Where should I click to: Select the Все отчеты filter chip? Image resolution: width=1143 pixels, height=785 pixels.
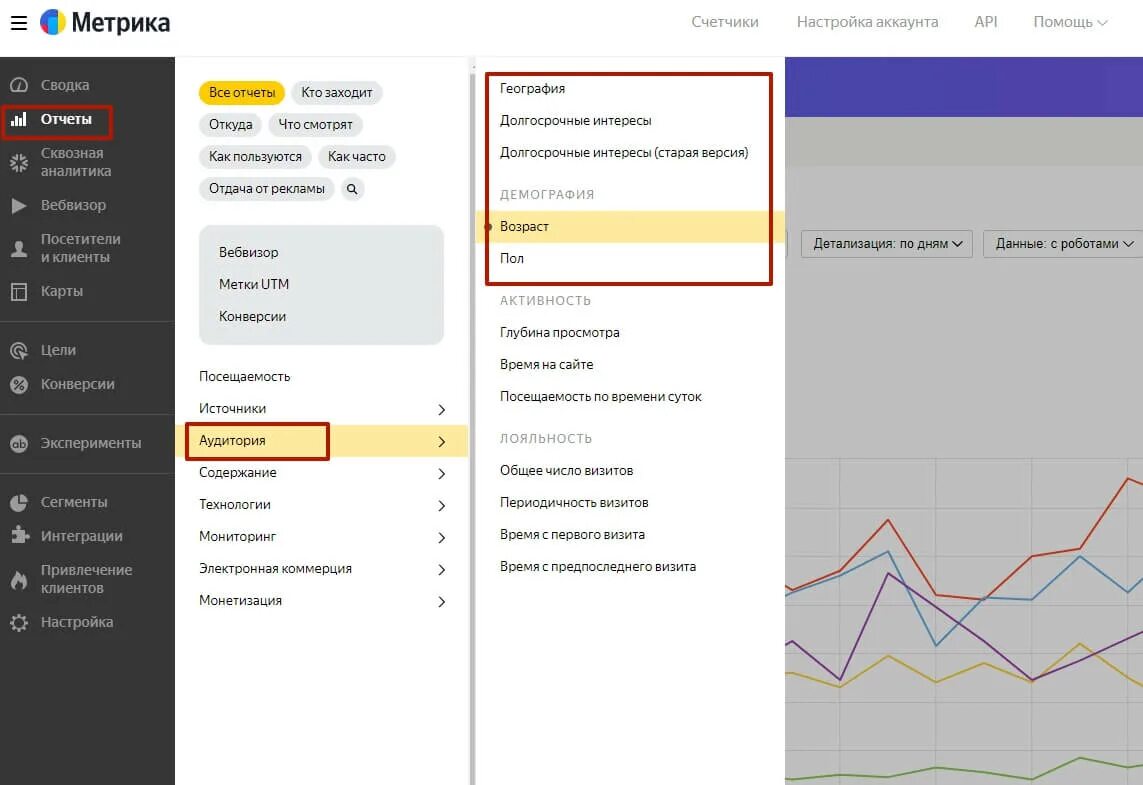[x=242, y=93]
